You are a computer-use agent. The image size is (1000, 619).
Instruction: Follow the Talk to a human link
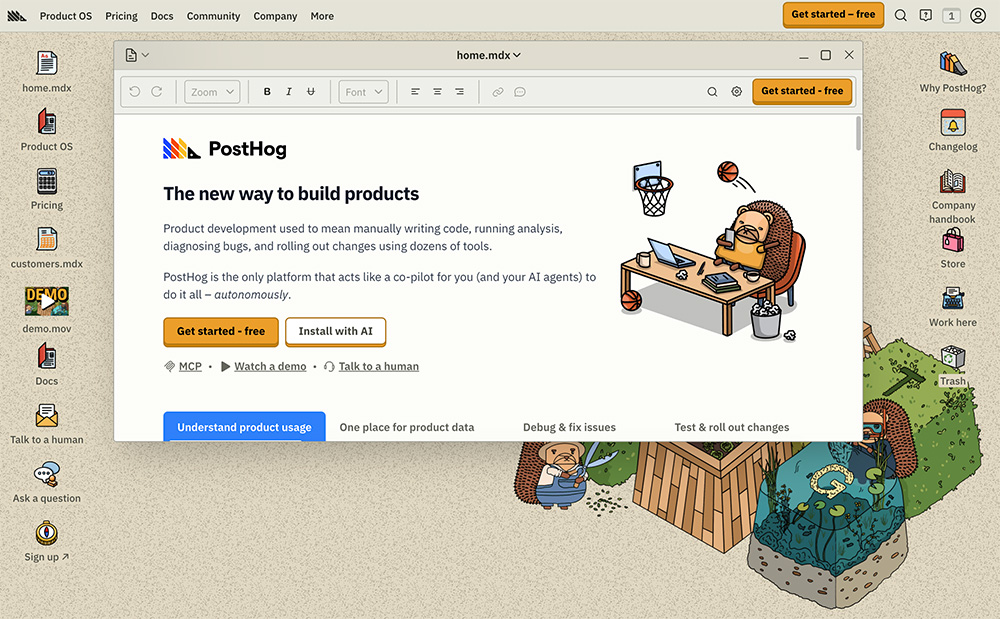[378, 367]
